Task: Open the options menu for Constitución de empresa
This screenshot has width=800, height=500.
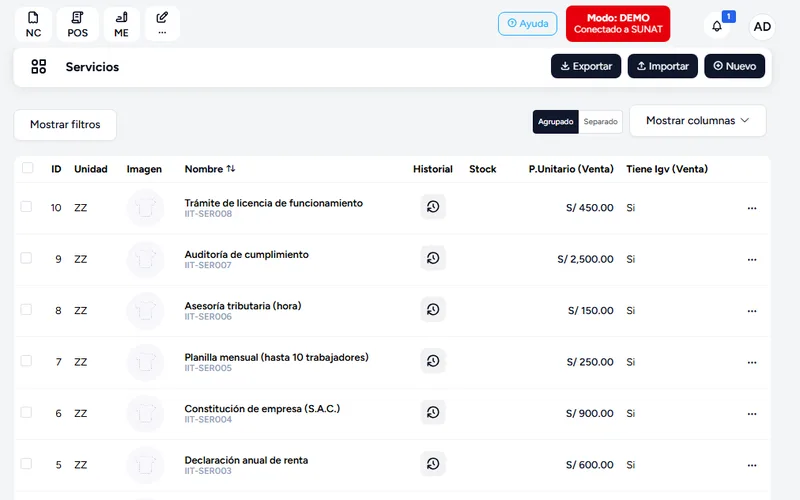Action: pyautogui.click(x=752, y=414)
